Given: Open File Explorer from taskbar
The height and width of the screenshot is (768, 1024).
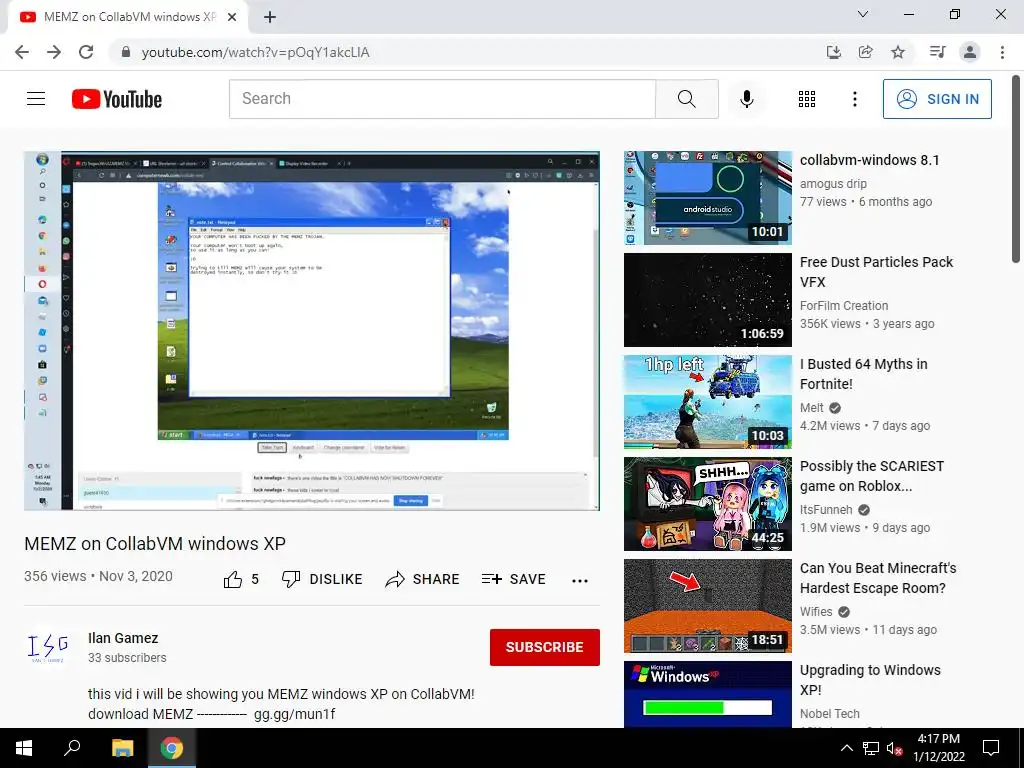Looking at the screenshot, I should (x=122, y=748).
